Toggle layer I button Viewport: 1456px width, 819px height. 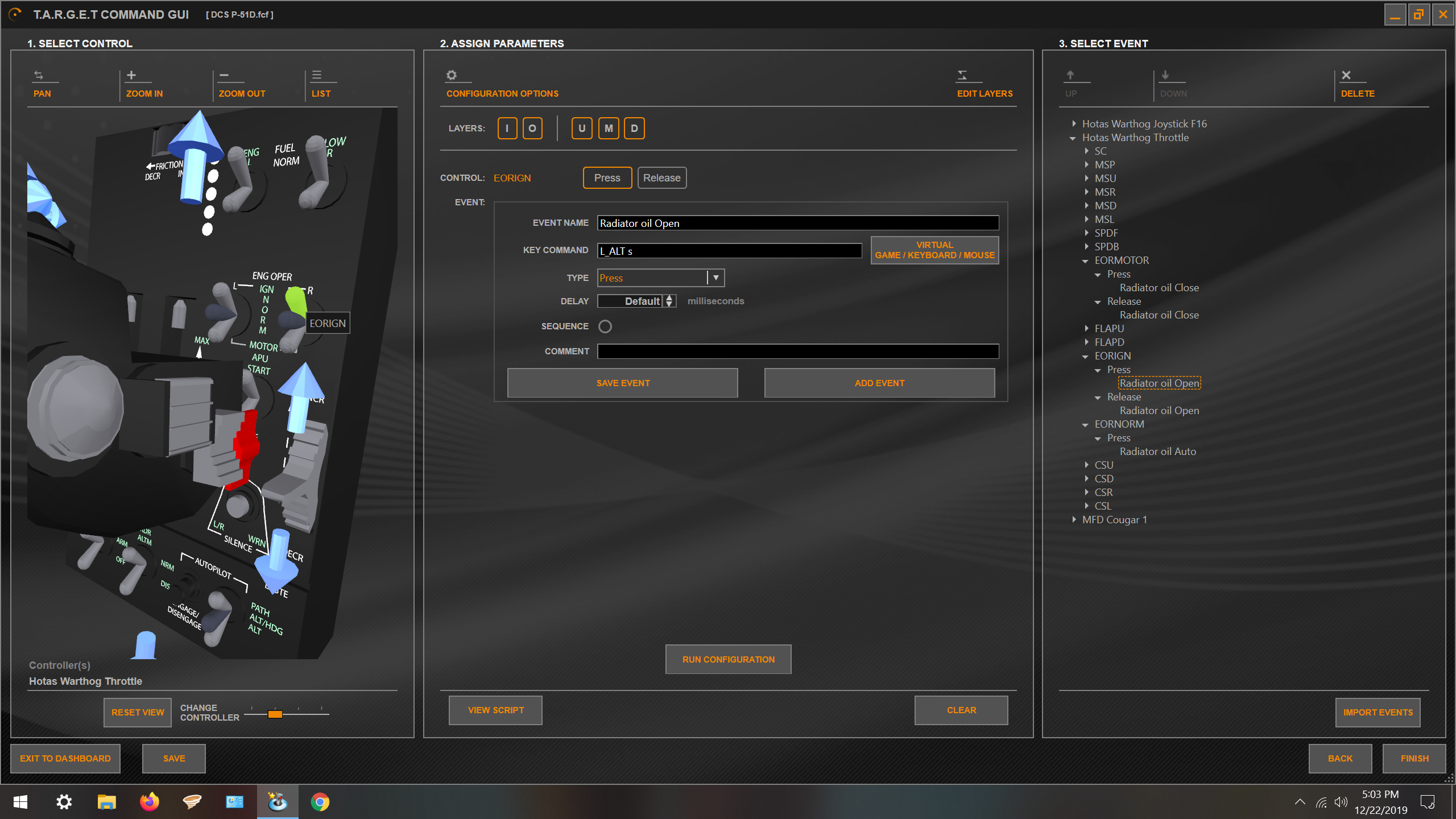coord(507,129)
